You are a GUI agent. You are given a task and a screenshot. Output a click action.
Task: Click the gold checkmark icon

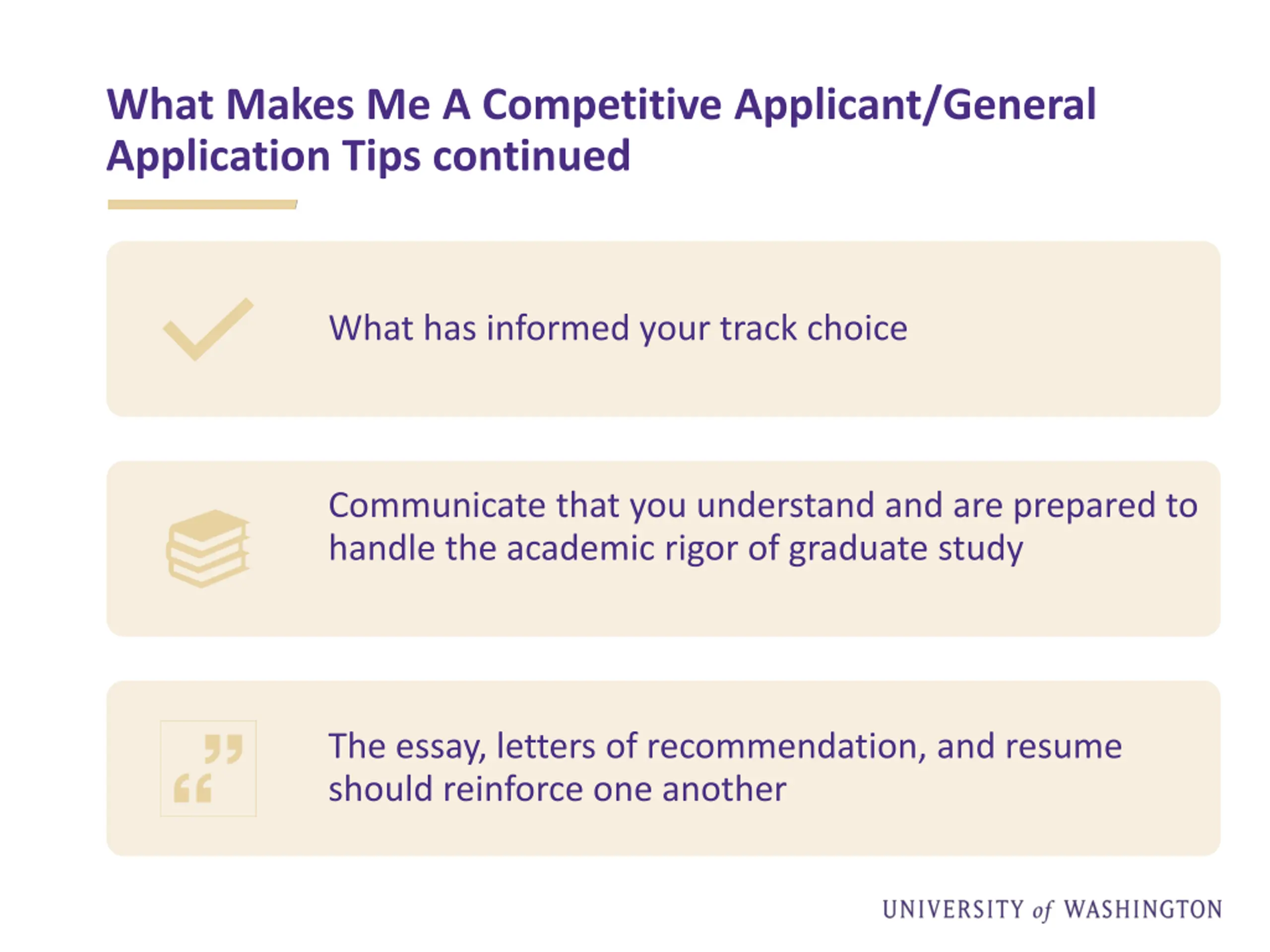point(208,329)
